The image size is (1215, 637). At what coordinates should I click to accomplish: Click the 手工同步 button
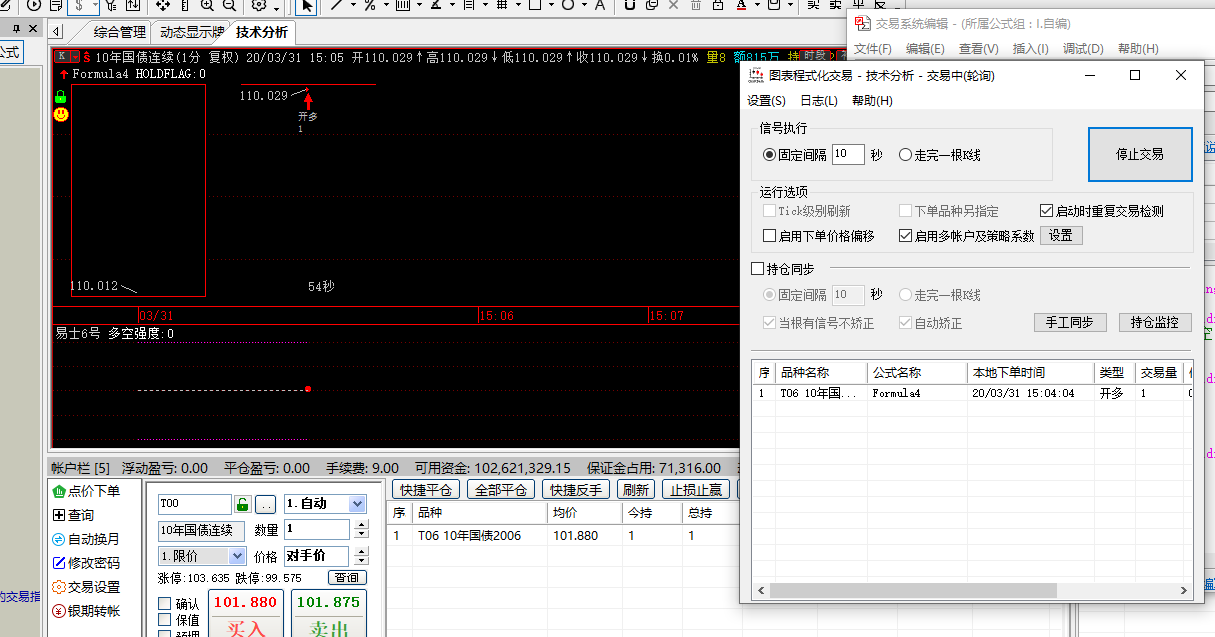(x=1069, y=323)
